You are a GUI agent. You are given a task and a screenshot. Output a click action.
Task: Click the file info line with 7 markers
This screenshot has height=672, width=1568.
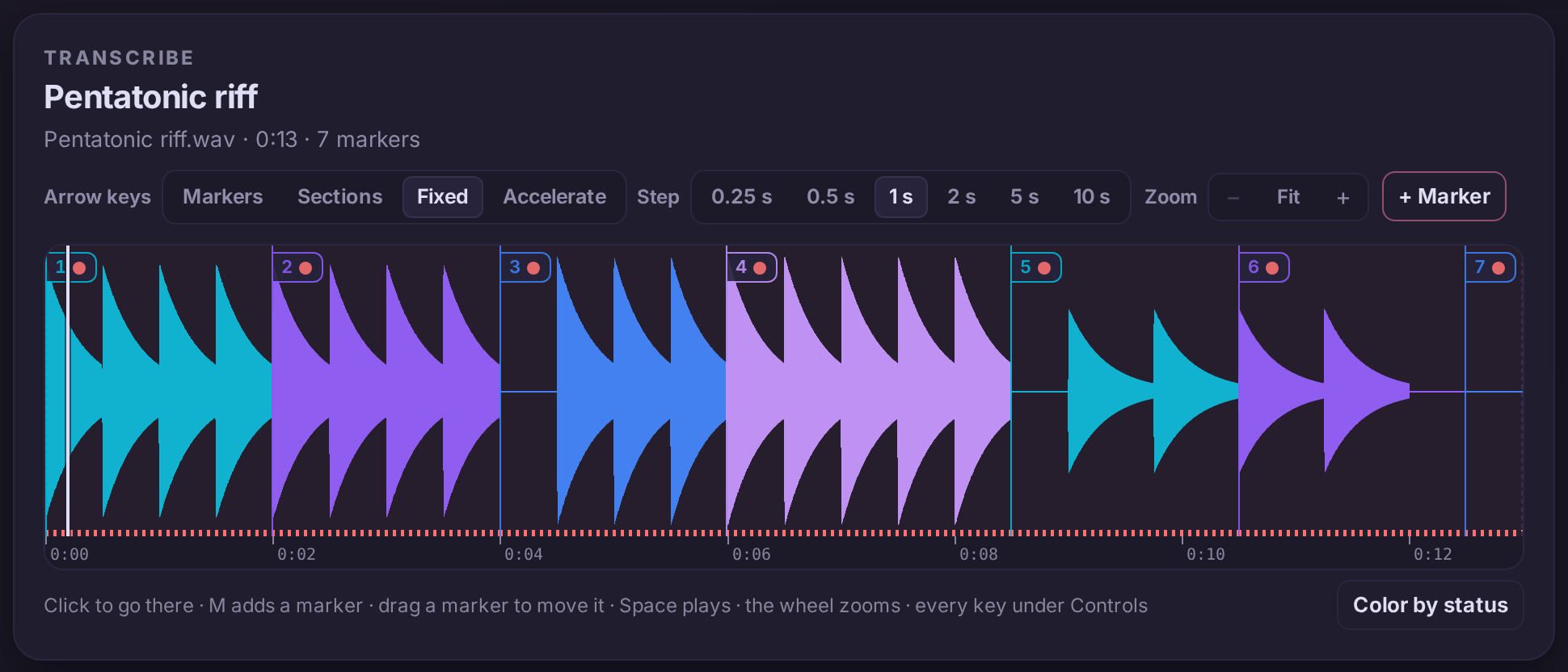pos(232,140)
